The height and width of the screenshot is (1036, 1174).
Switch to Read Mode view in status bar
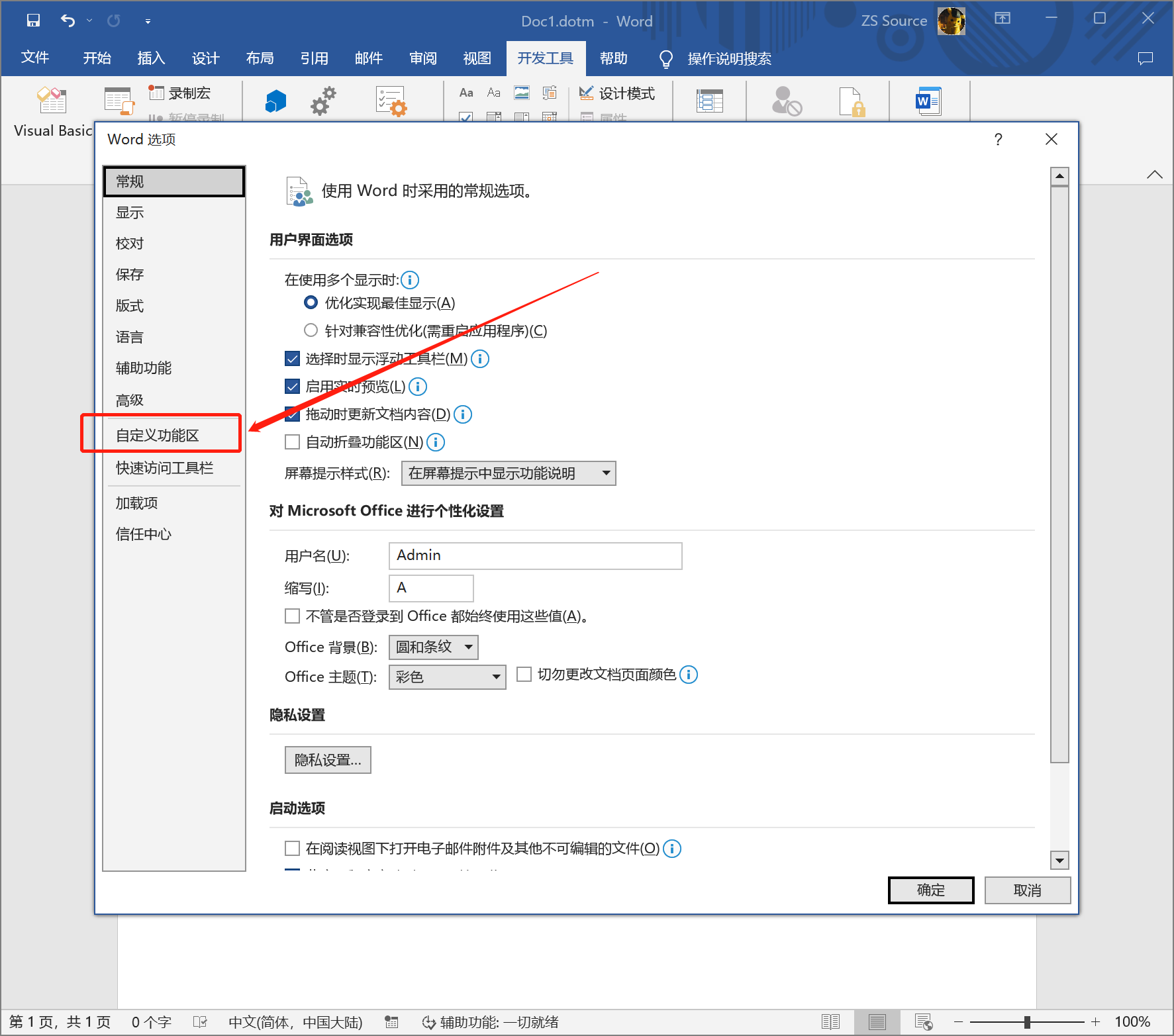[830, 1022]
